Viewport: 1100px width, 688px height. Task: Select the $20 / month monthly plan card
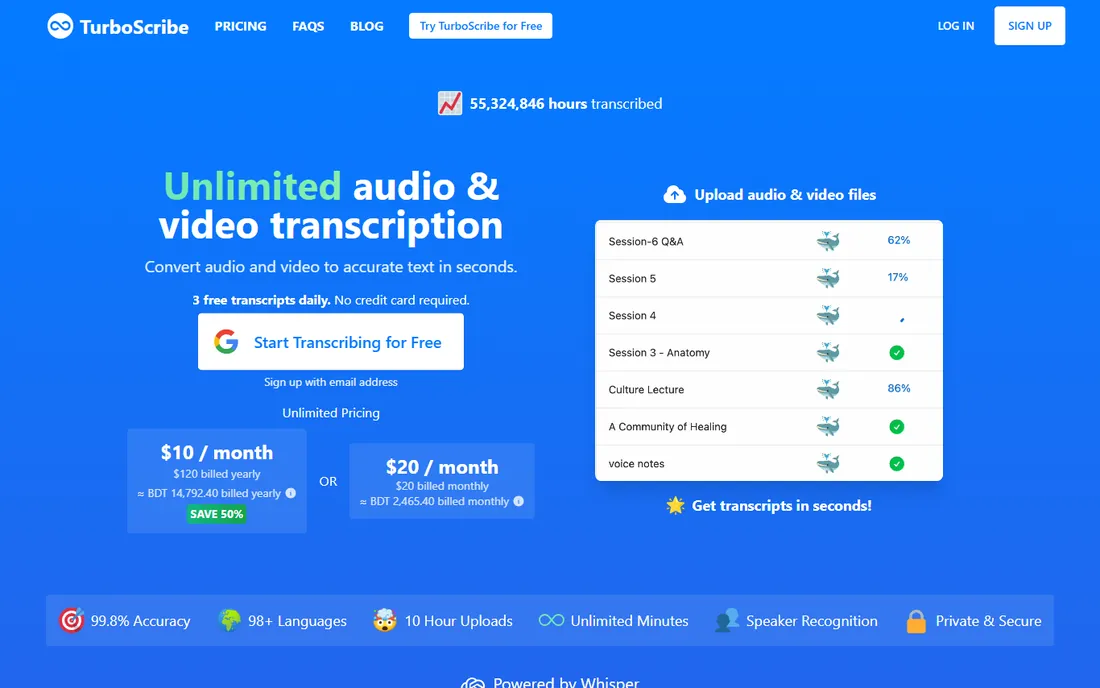pos(442,481)
